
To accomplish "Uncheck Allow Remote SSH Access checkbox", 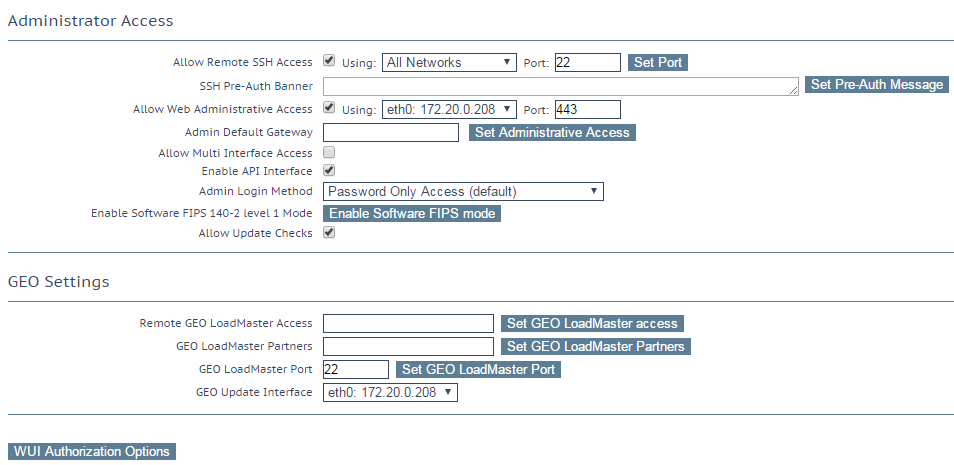I will (x=329, y=61).
